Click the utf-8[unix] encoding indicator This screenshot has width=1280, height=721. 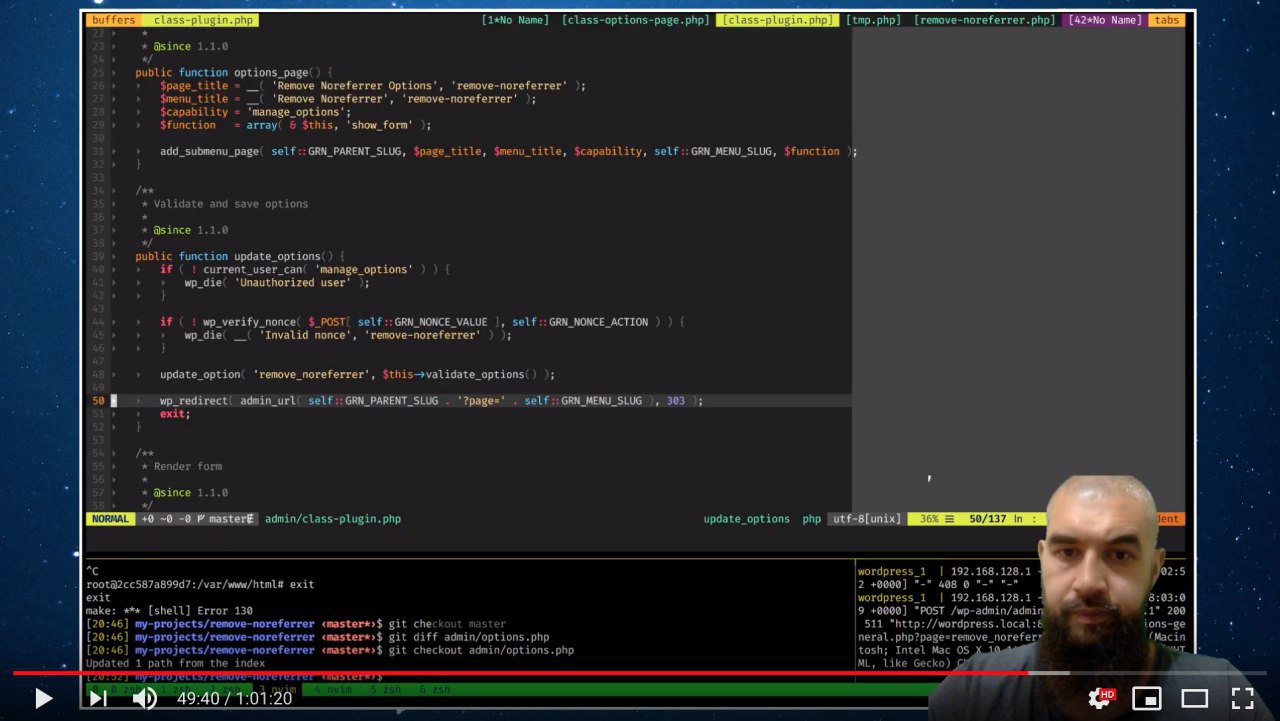866,519
